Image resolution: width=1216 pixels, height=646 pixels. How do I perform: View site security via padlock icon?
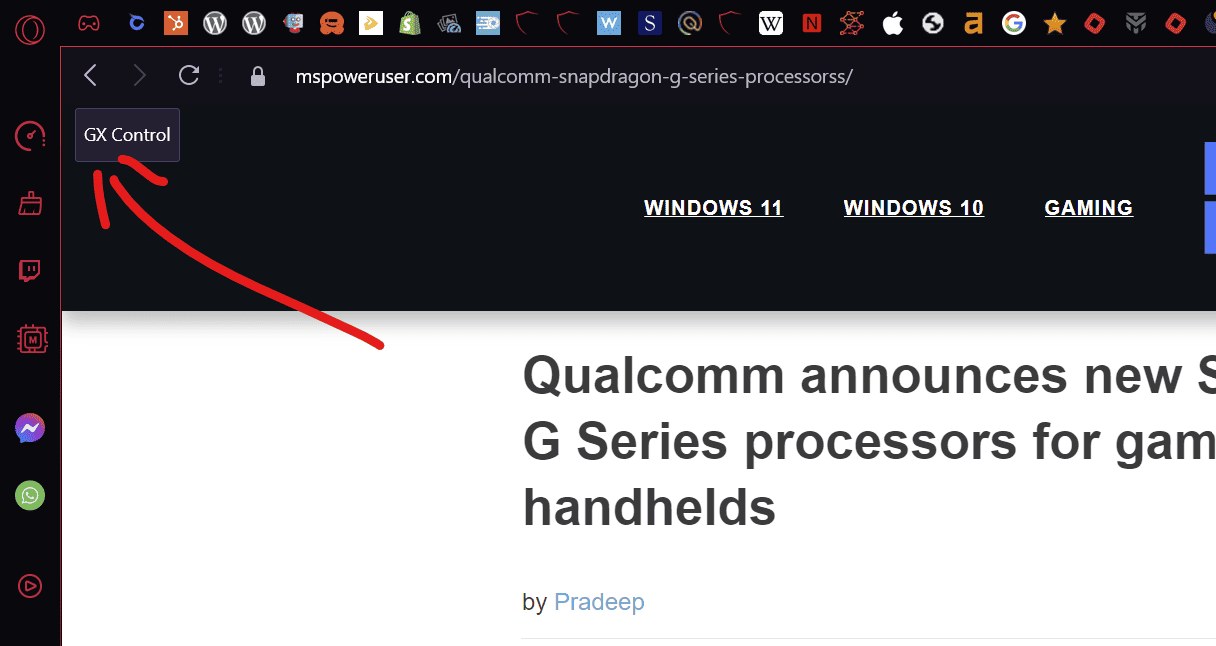tap(258, 76)
